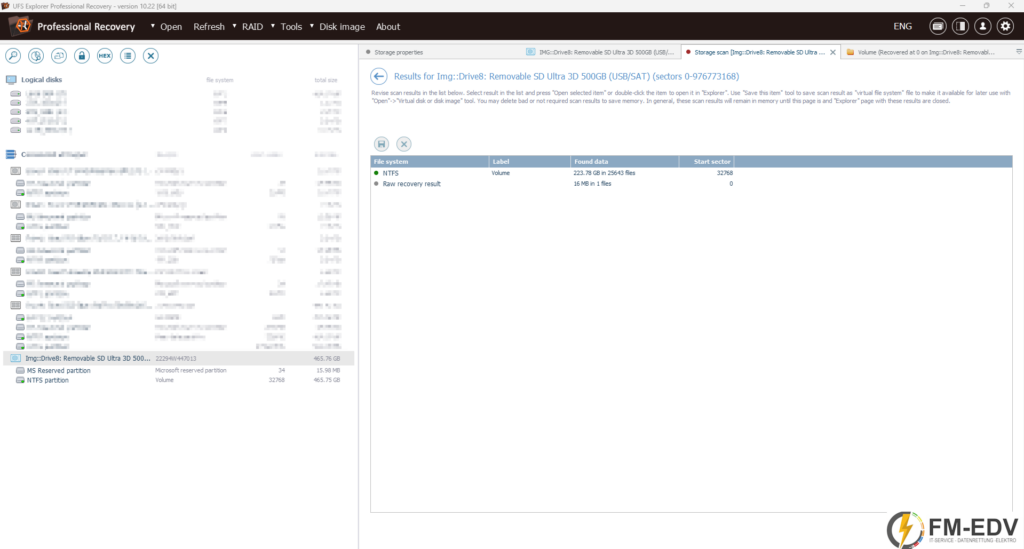The width and height of the screenshot is (1024, 549).
Task: Expand the Open menu arrow
Action: click(x=153, y=26)
